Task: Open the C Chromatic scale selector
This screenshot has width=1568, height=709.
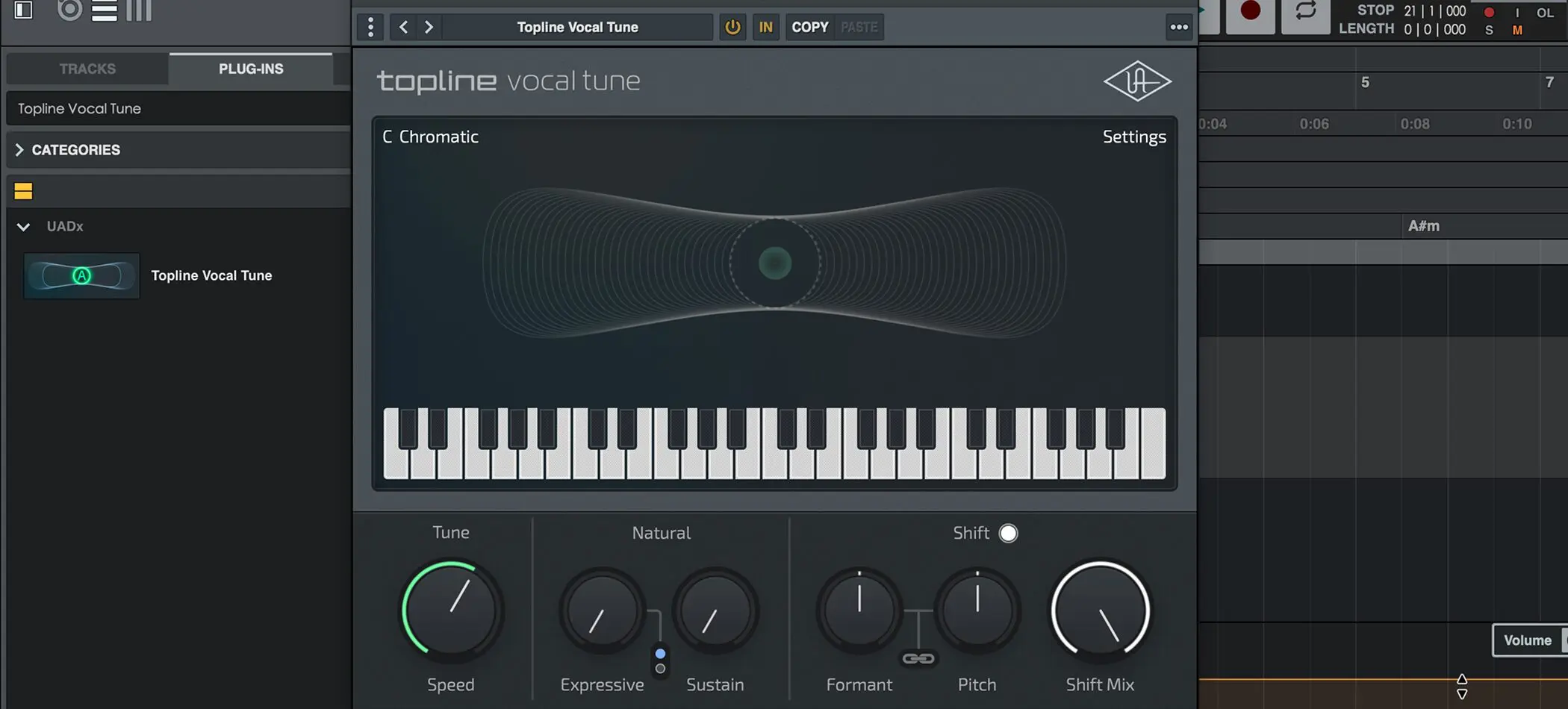Action: tap(431, 137)
